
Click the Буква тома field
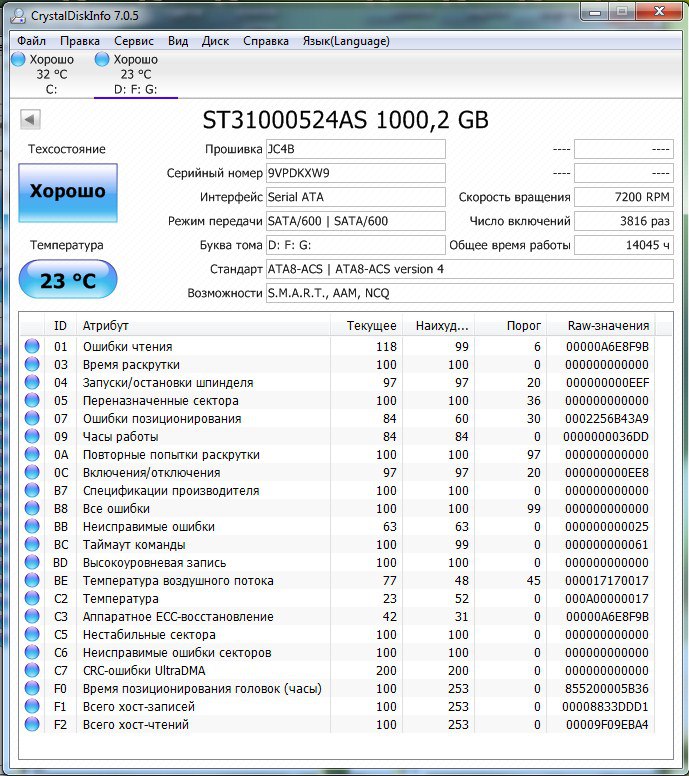click(x=355, y=245)
